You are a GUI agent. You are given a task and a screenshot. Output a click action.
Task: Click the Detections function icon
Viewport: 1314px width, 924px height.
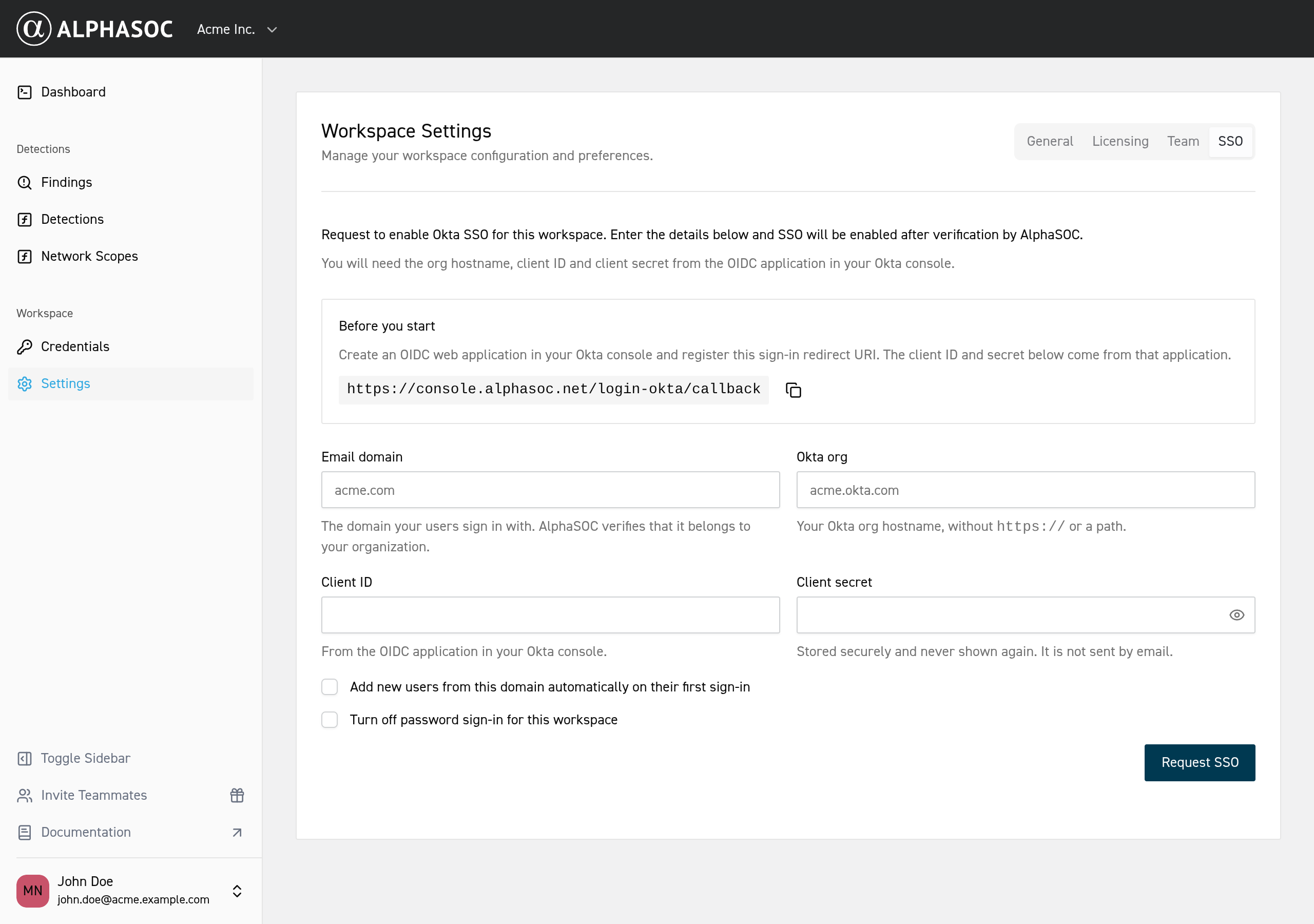[25, 219]
